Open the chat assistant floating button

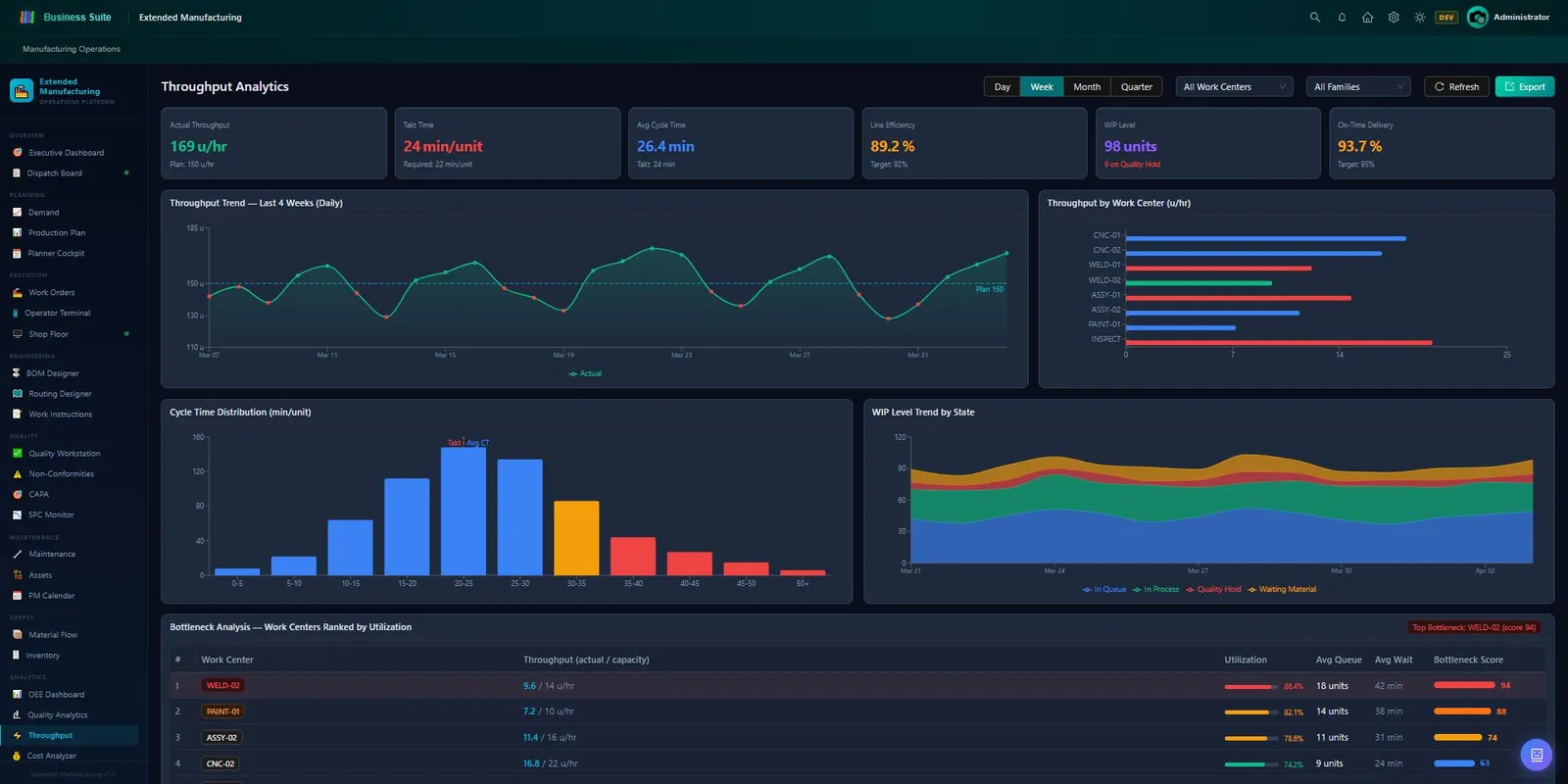click(x=1536, y=755)
